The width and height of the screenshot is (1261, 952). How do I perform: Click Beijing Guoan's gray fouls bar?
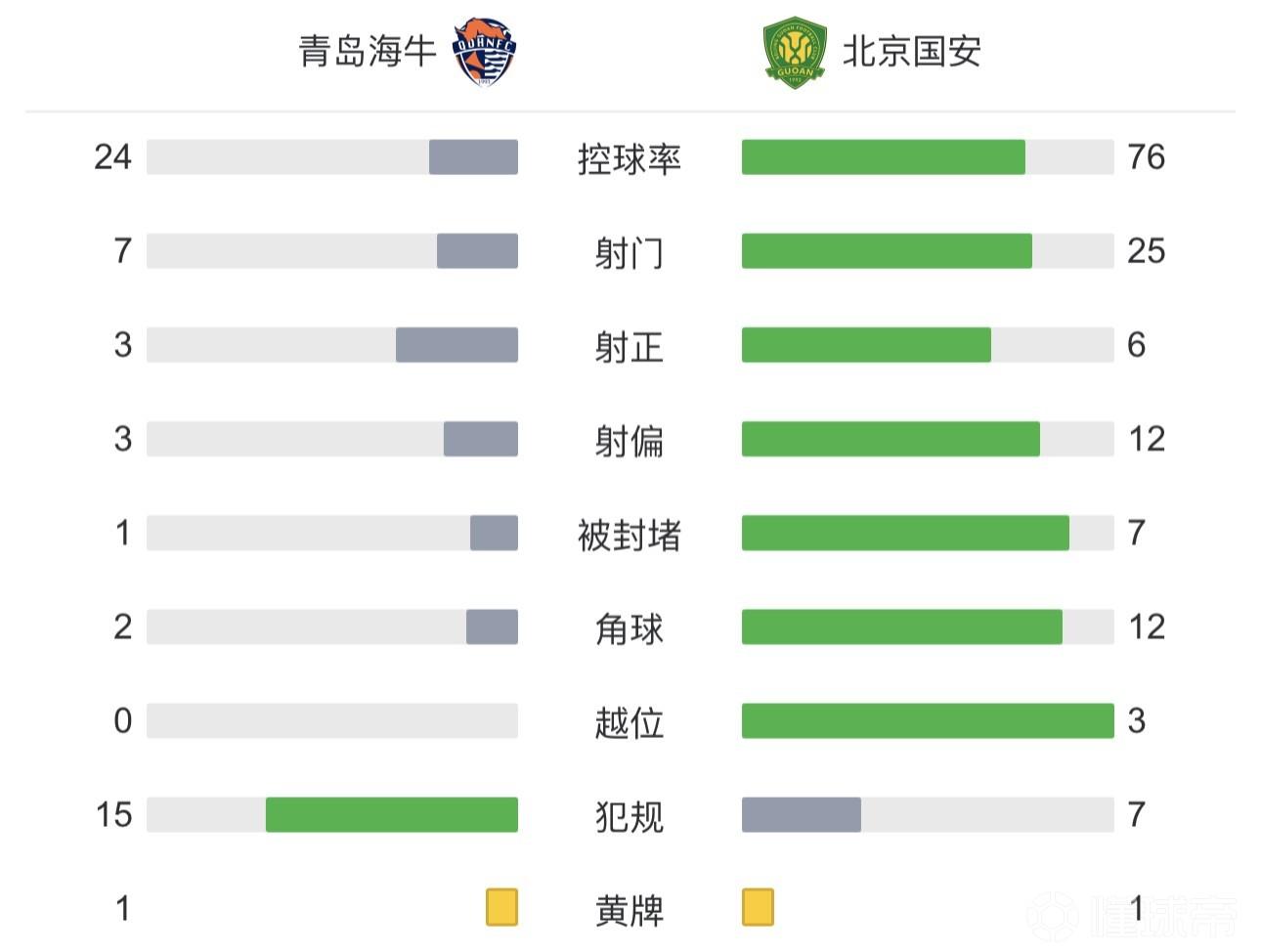point(802,815)
